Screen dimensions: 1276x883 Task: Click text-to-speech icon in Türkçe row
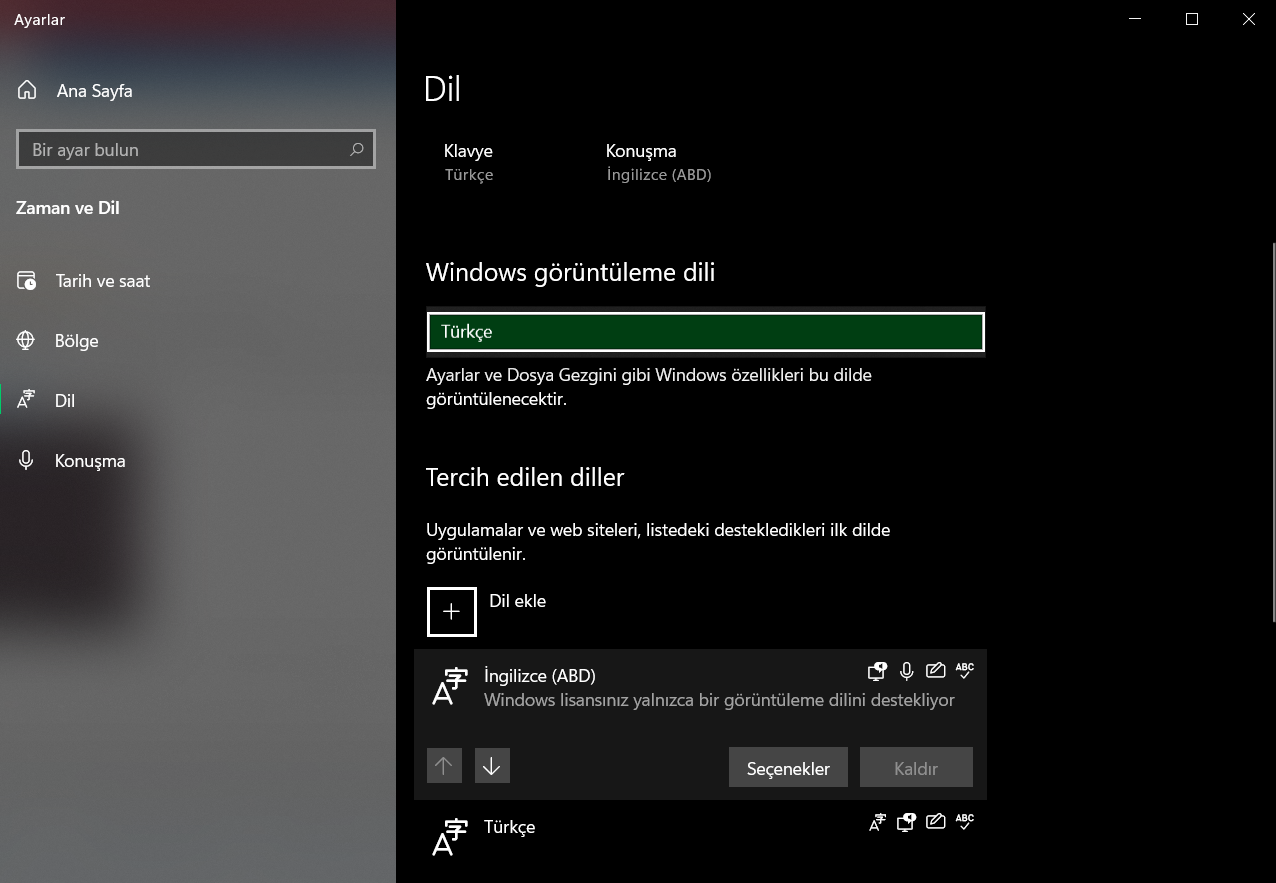coord(906,822)
